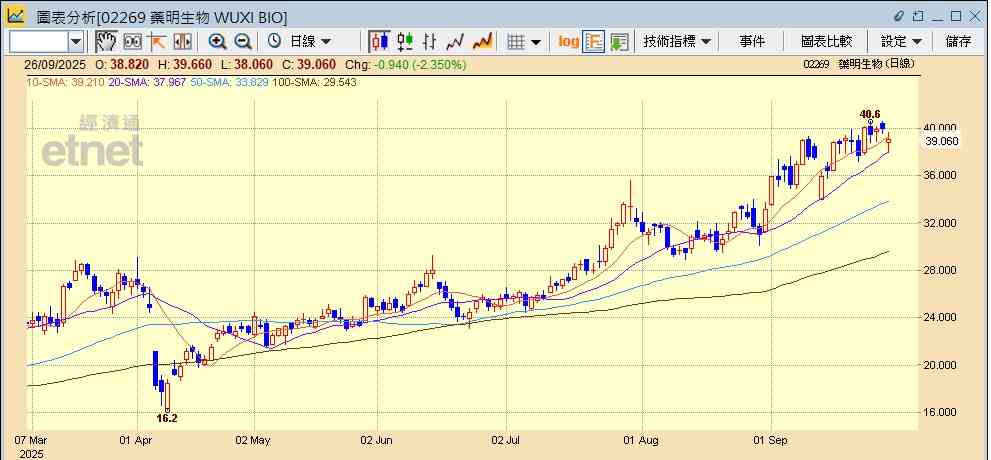Click the 02 Jul date axis label
991x460 pixels.
[507, 440]
